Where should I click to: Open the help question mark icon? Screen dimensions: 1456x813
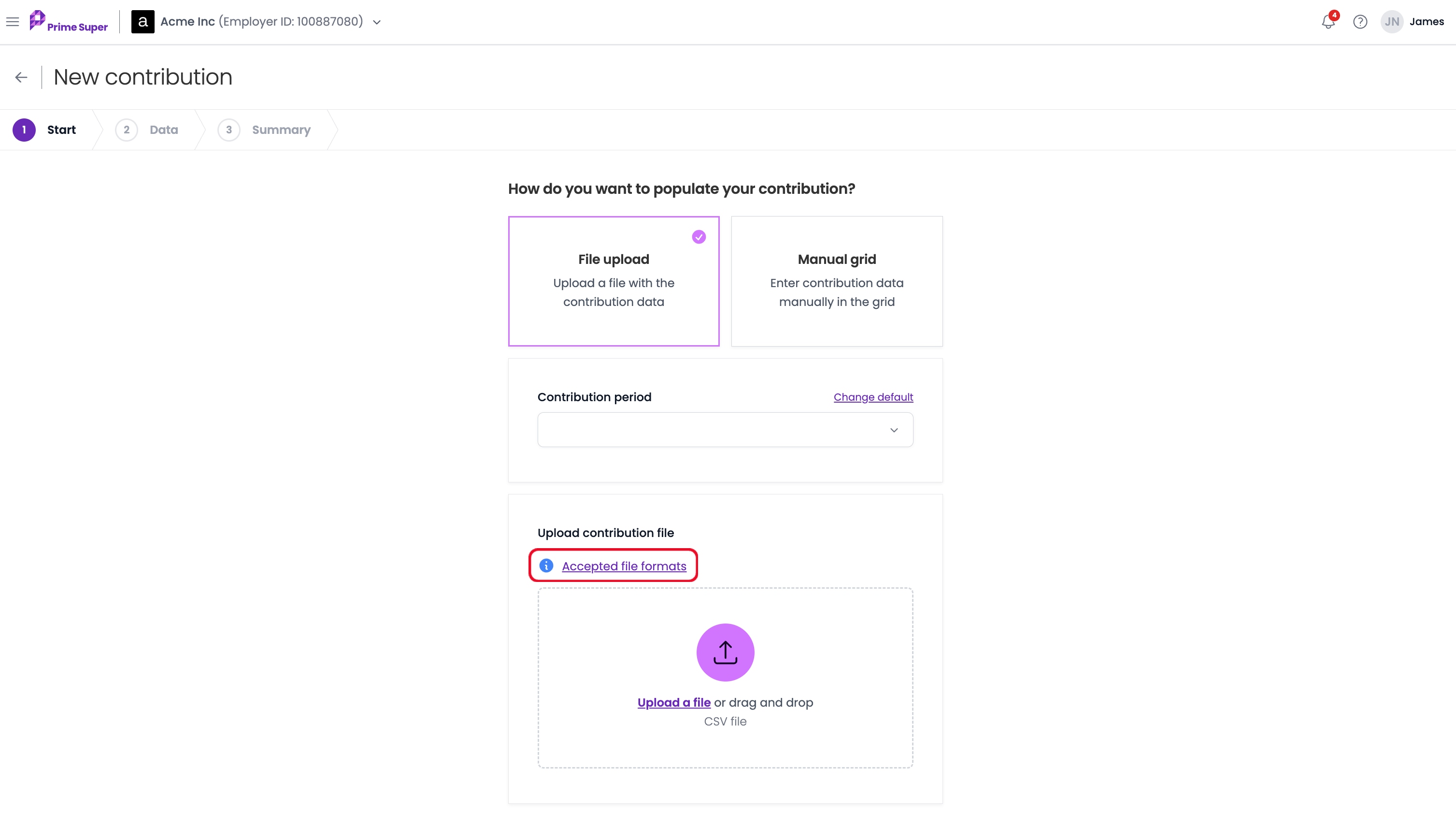click(x=1360, y=22)
